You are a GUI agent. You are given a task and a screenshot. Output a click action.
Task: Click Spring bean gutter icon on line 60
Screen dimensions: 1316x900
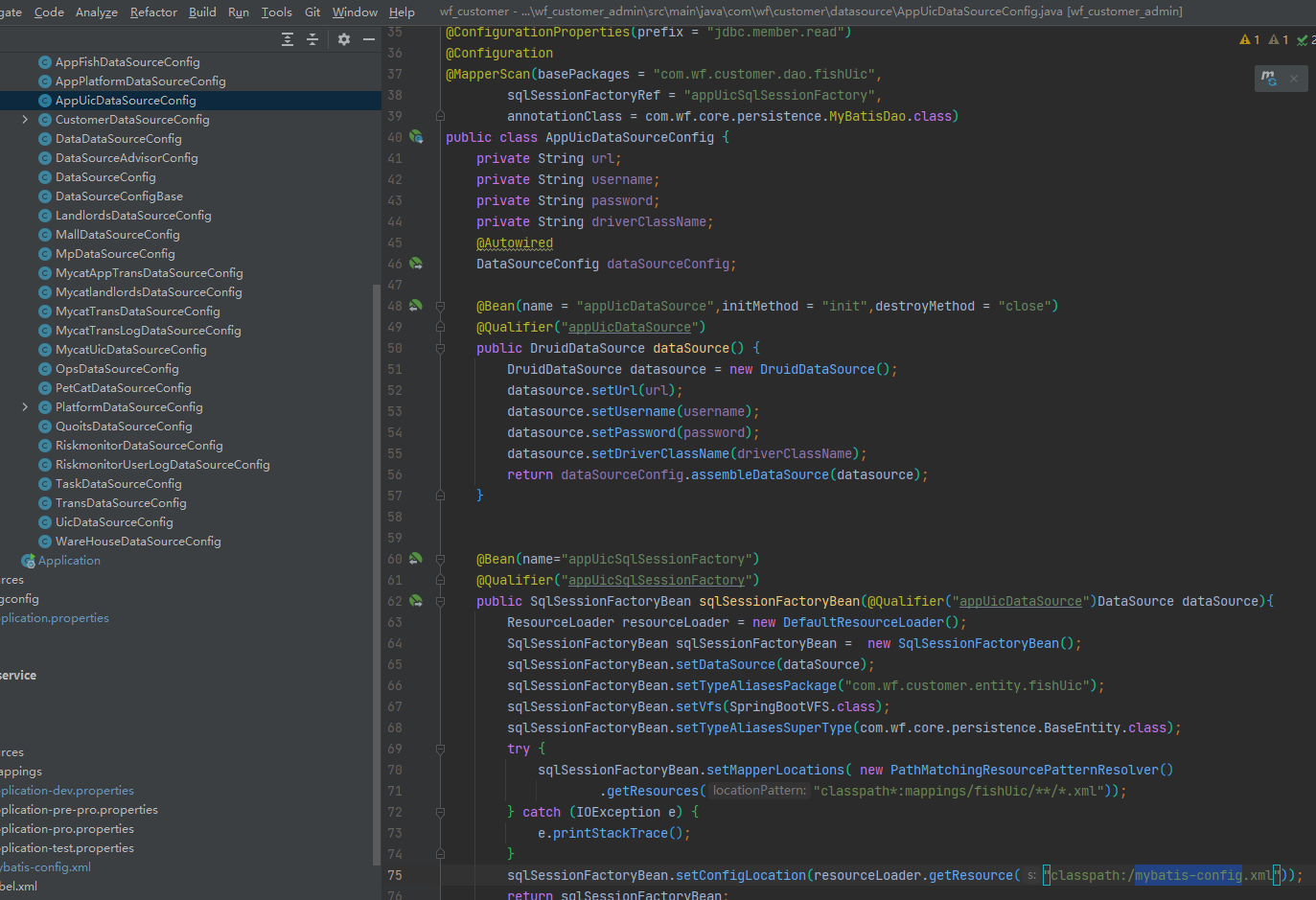pos(416,559)
